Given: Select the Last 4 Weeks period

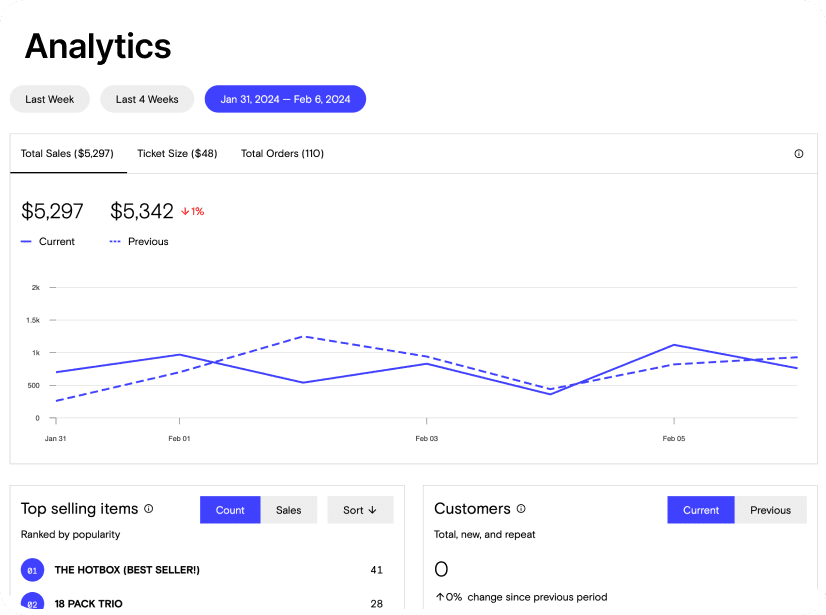Looking at the screenshot, I should [x=146, y=99].
